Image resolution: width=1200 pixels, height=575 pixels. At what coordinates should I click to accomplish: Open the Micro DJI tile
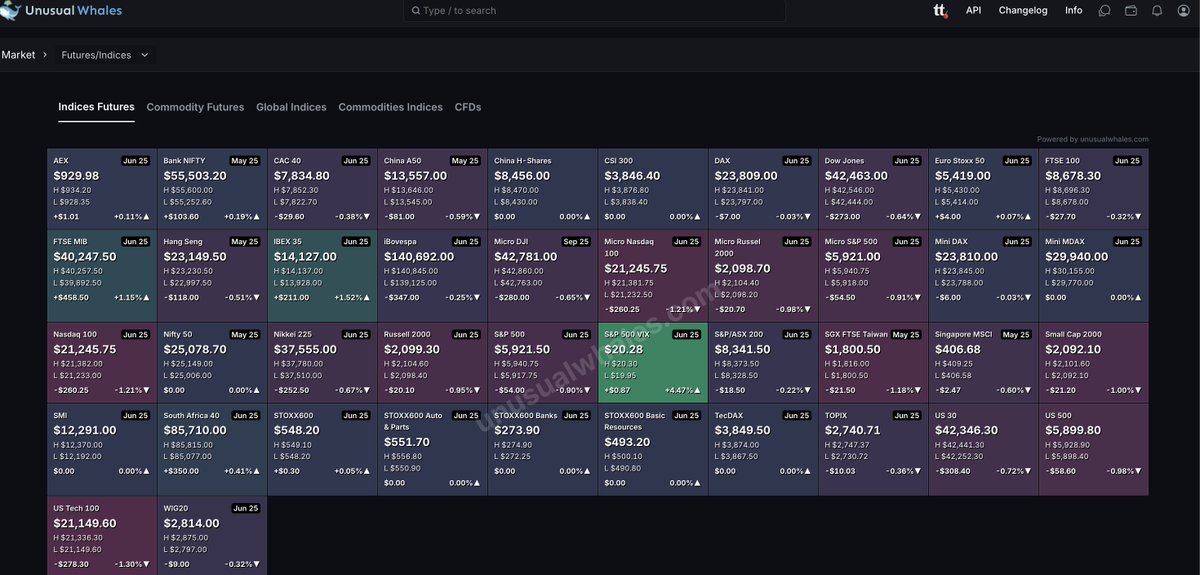pos(543,277)
